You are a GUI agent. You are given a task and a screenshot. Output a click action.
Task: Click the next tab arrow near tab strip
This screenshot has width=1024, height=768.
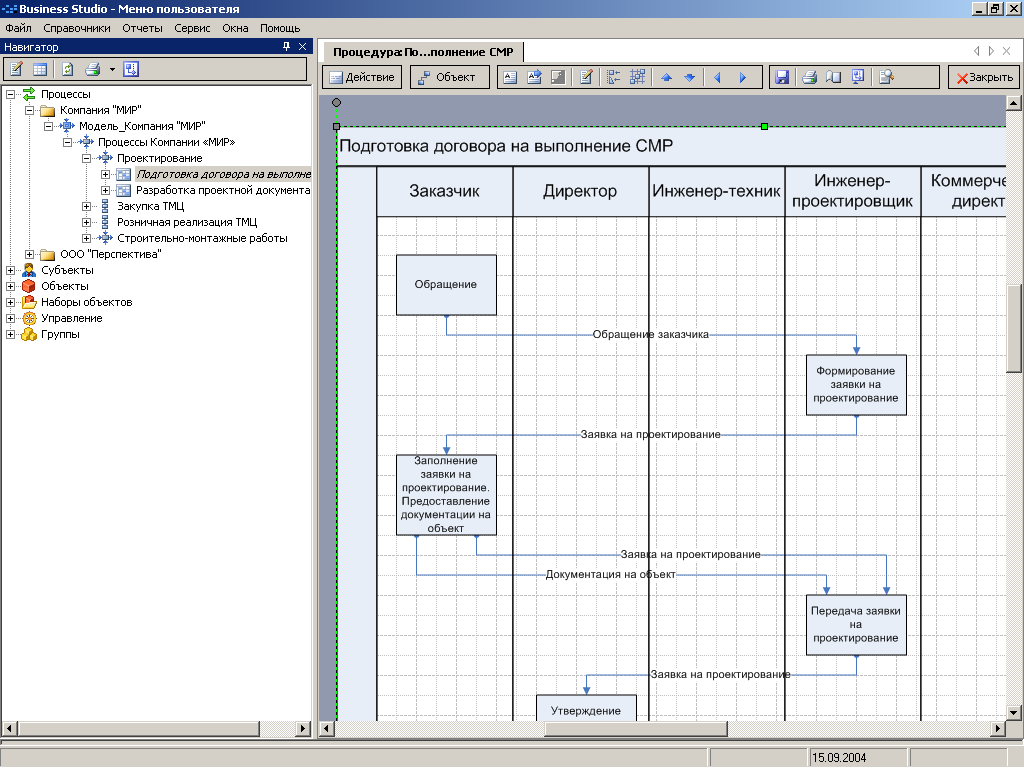coord(991,51)
